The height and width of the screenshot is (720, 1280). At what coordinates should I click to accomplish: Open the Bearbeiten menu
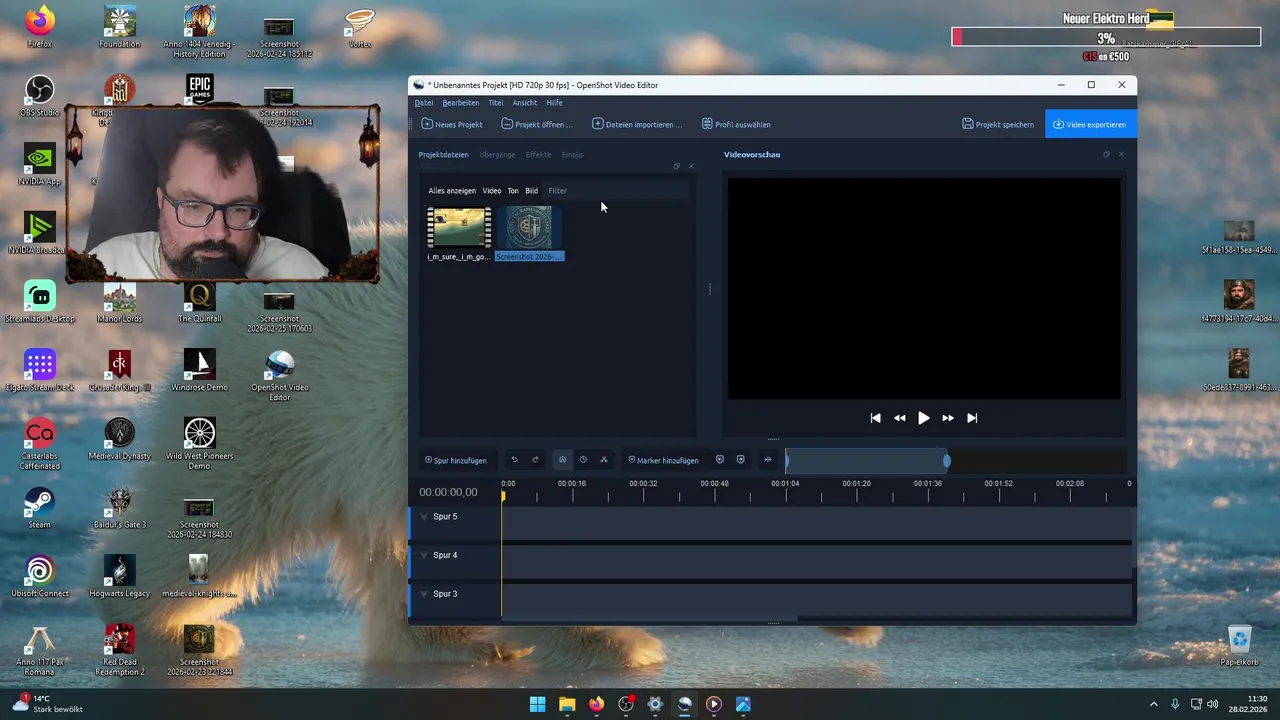[461, 102]
